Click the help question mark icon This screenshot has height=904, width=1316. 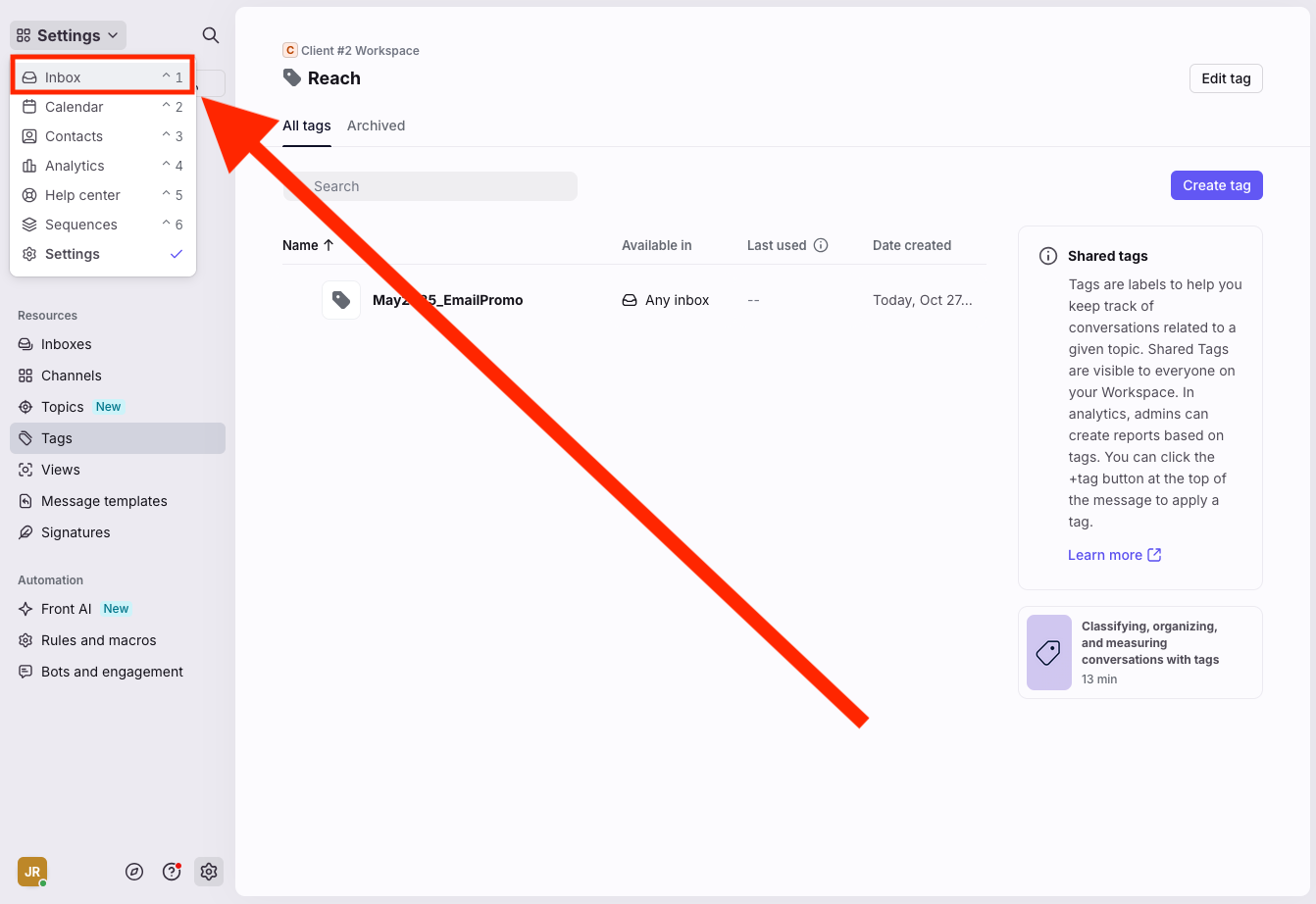coord(172,872)
